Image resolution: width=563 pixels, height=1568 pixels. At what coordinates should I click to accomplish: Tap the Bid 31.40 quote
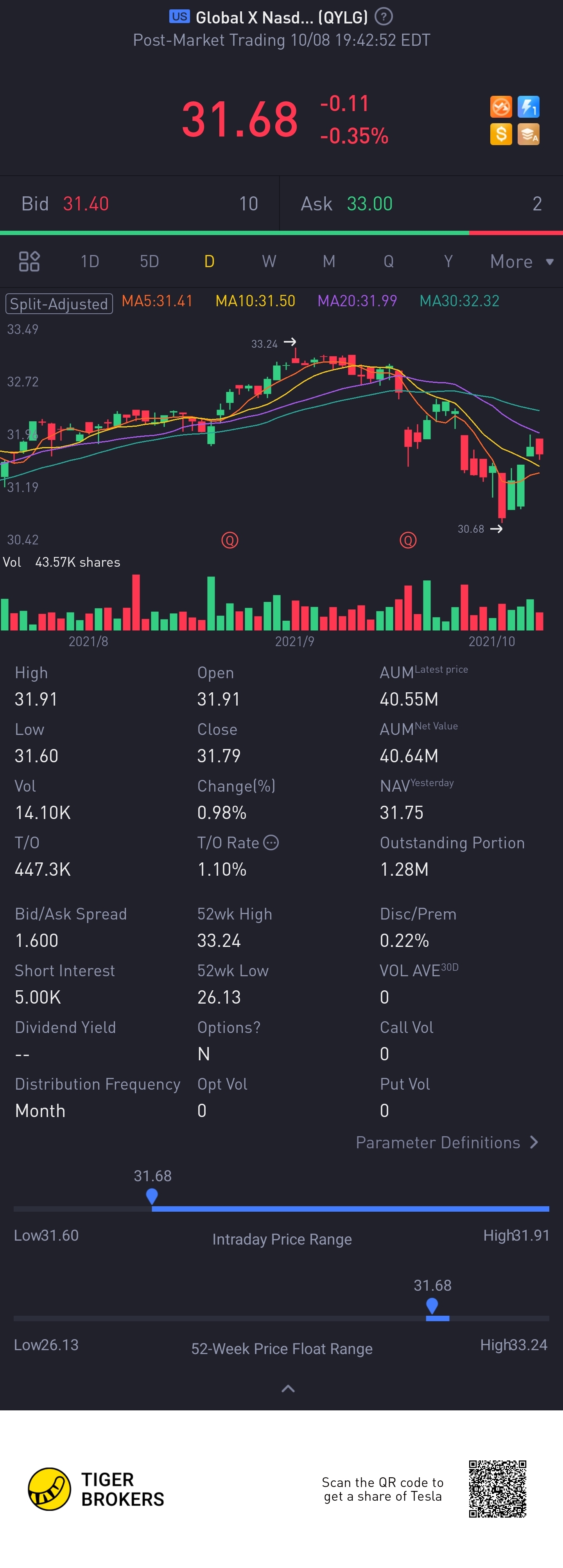[x=139, y=203]
